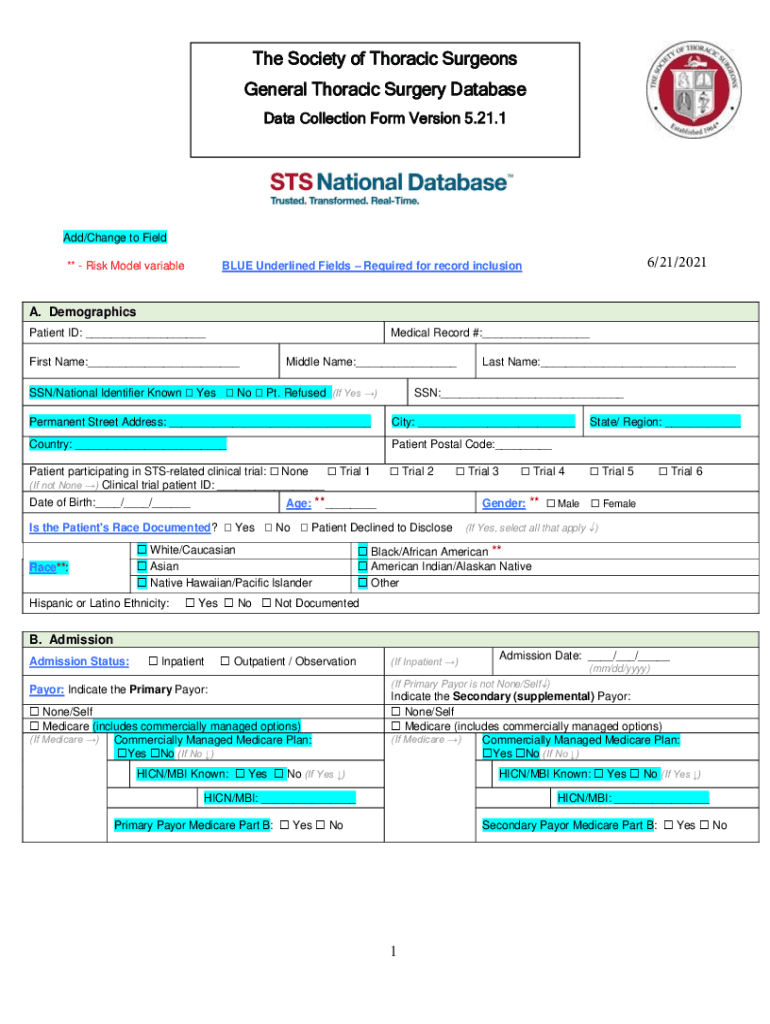Check the Pt. Refused SSN checkbox
The width and height of the screenshot is (770, 1024).
click(260, 393)
